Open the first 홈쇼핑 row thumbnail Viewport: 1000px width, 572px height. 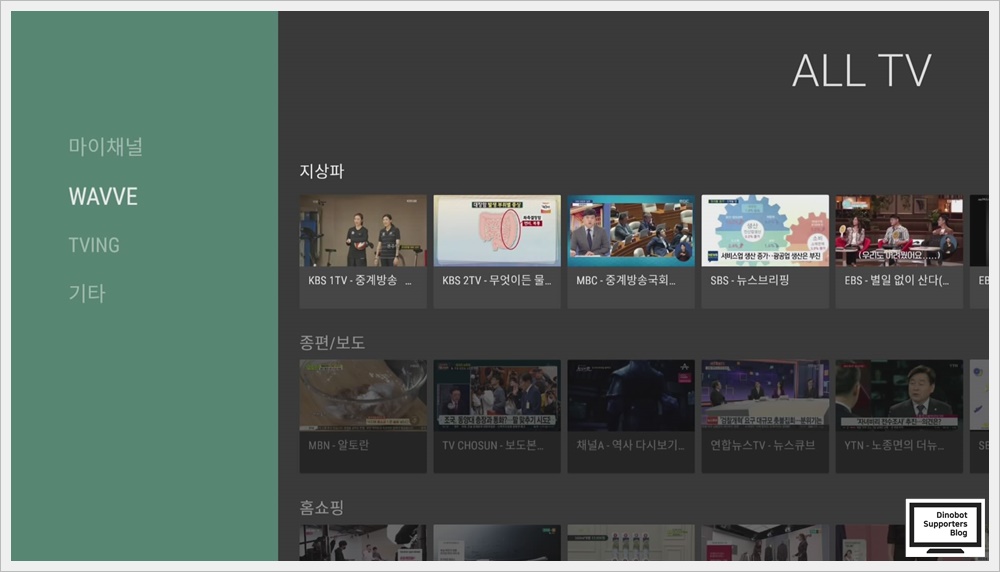coord(363,543)
